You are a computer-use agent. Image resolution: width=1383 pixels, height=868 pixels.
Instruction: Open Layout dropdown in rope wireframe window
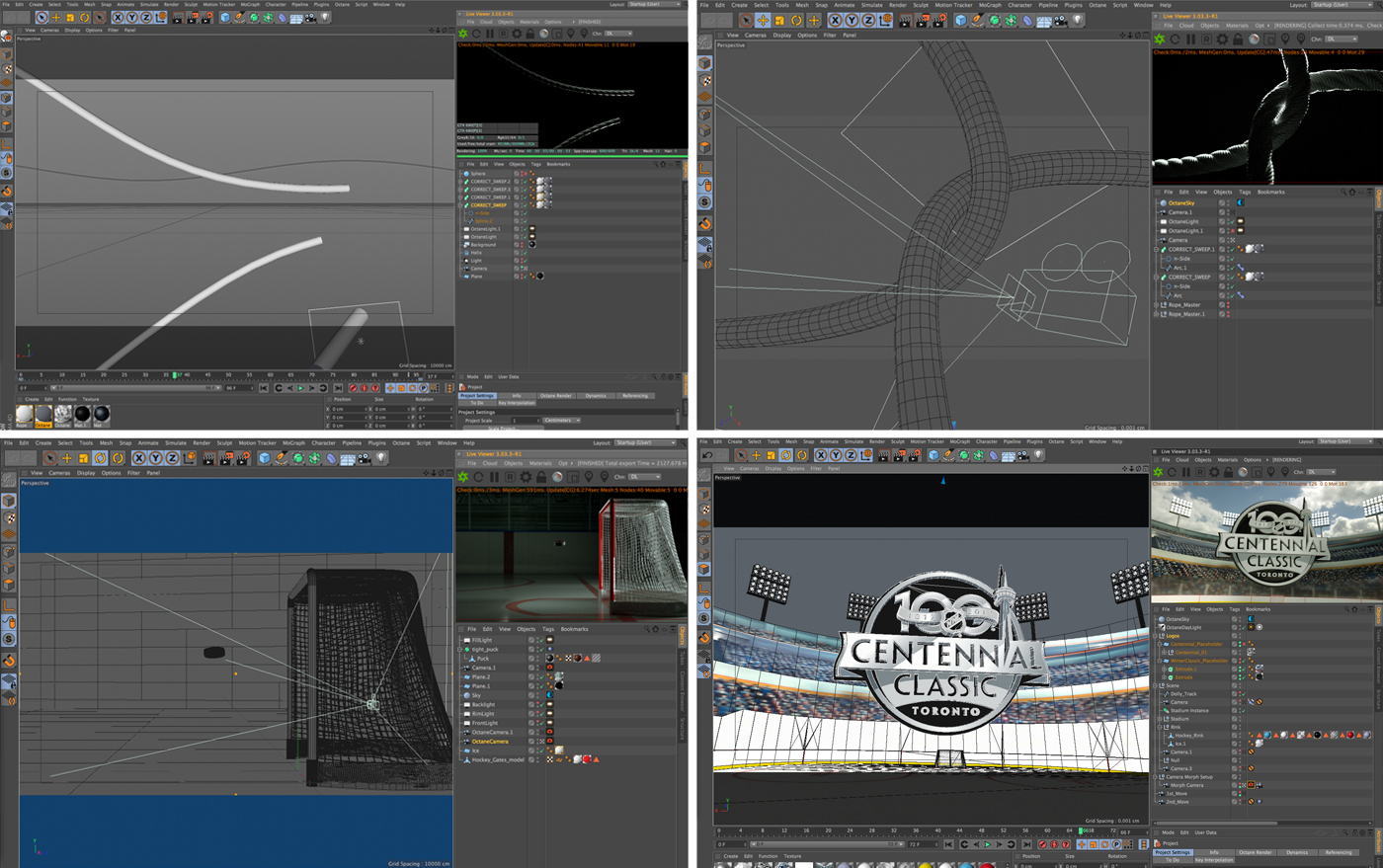tap(1342, 5)
